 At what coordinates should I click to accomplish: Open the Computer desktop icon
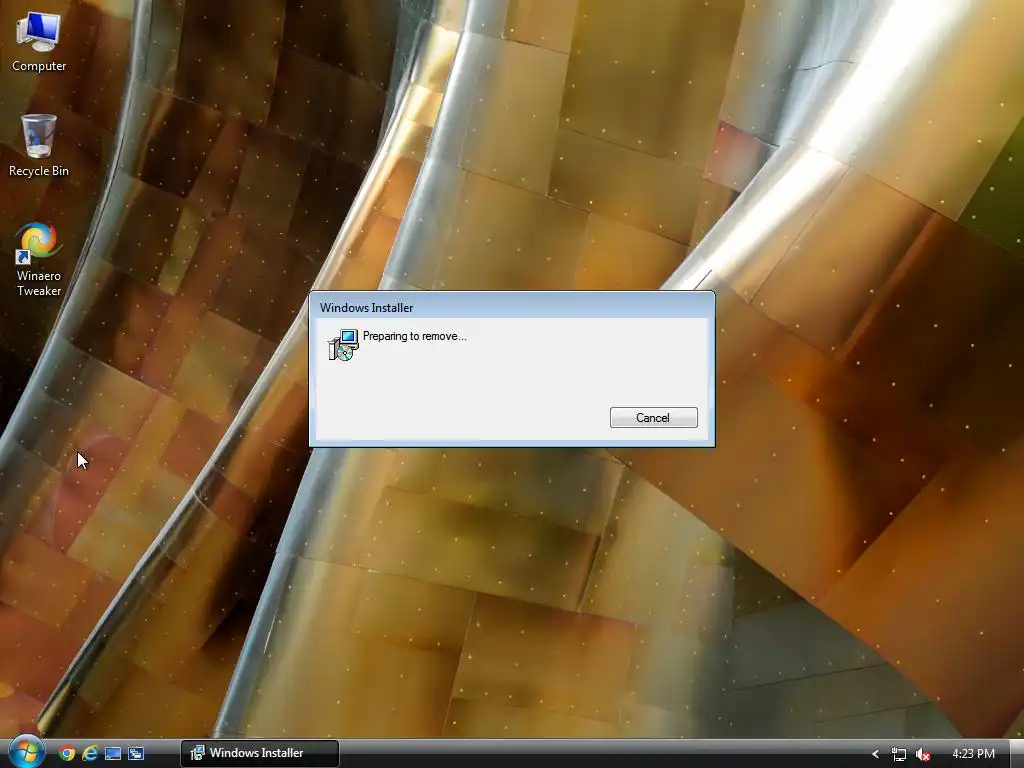click(39, 42)
